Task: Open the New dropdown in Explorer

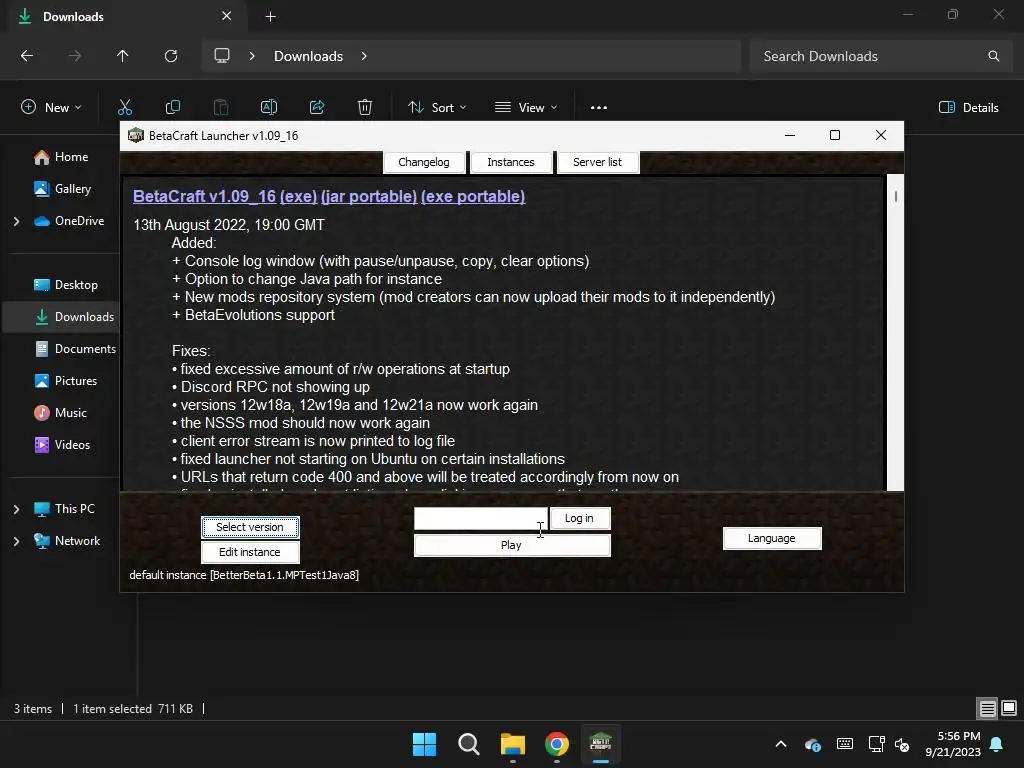Action: [52, 108]
